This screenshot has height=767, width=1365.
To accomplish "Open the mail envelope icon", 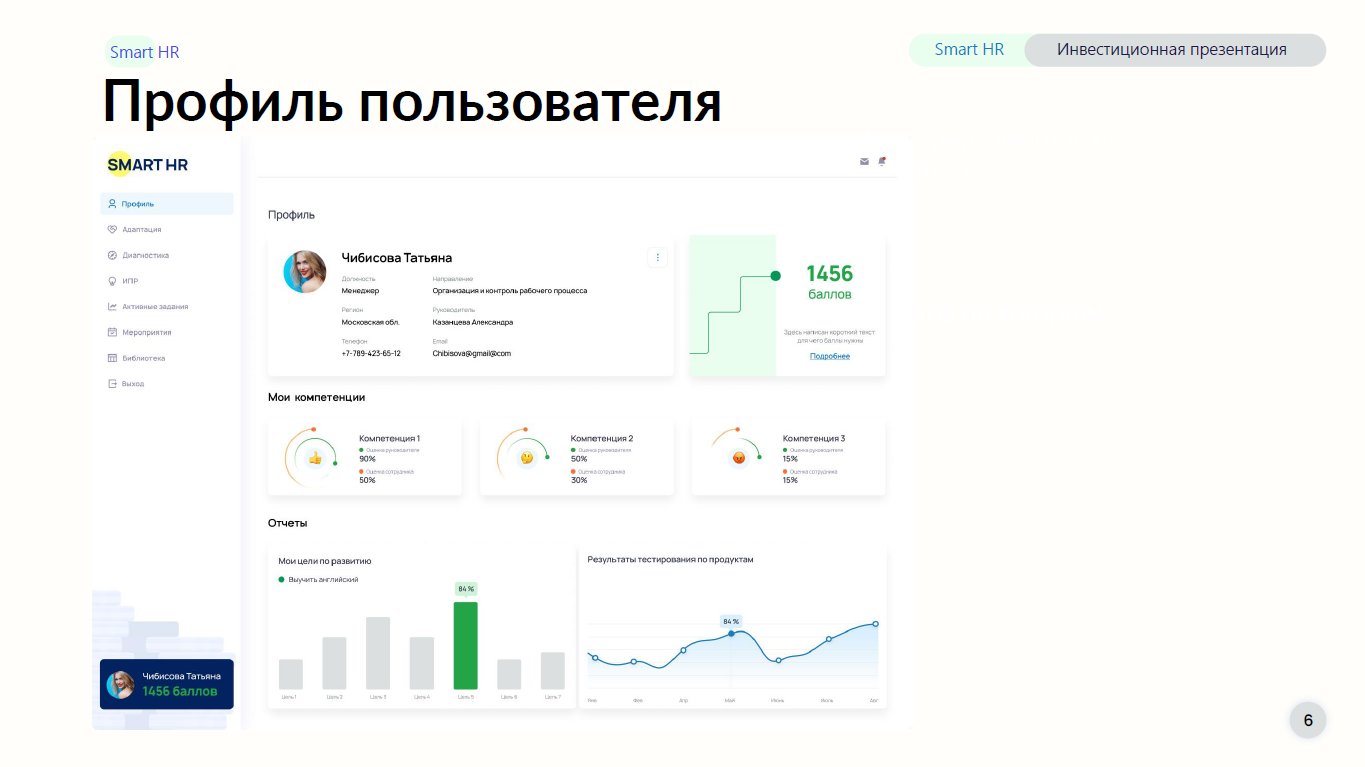I will pyautogui.click(x=864, y=161).
